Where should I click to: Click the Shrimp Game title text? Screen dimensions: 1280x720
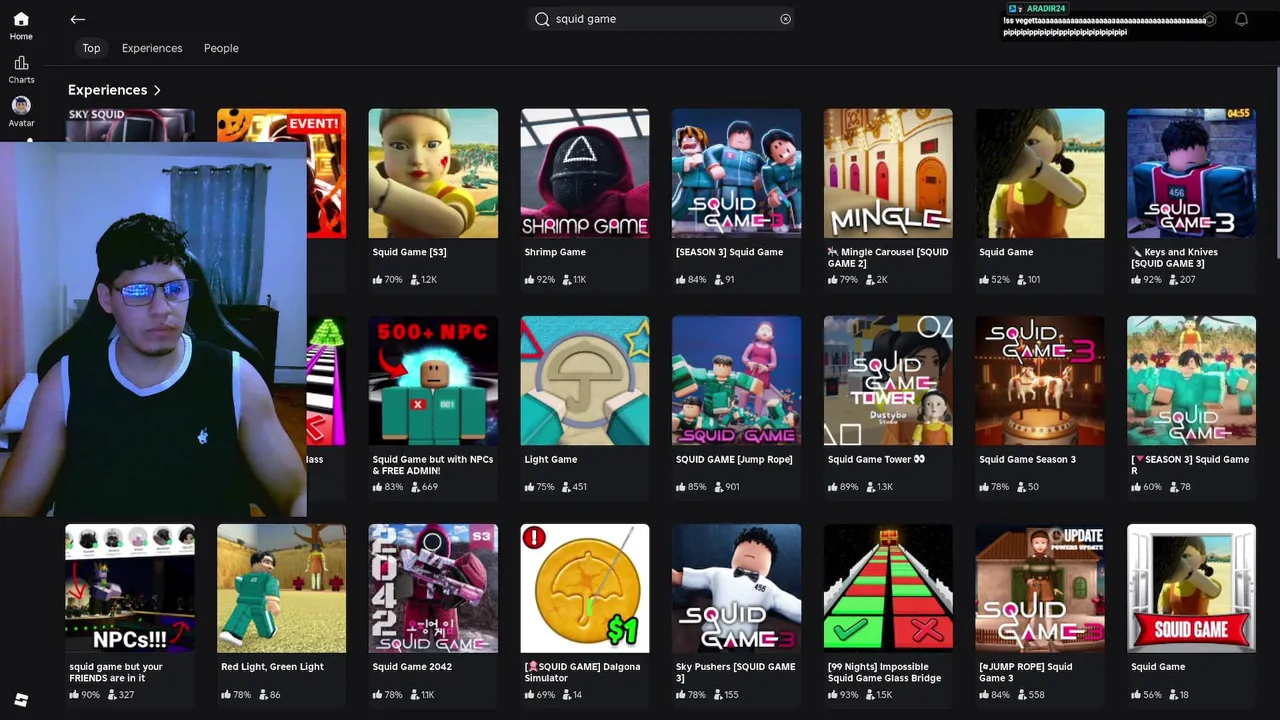pyautogui.click(x=555, y=252)
